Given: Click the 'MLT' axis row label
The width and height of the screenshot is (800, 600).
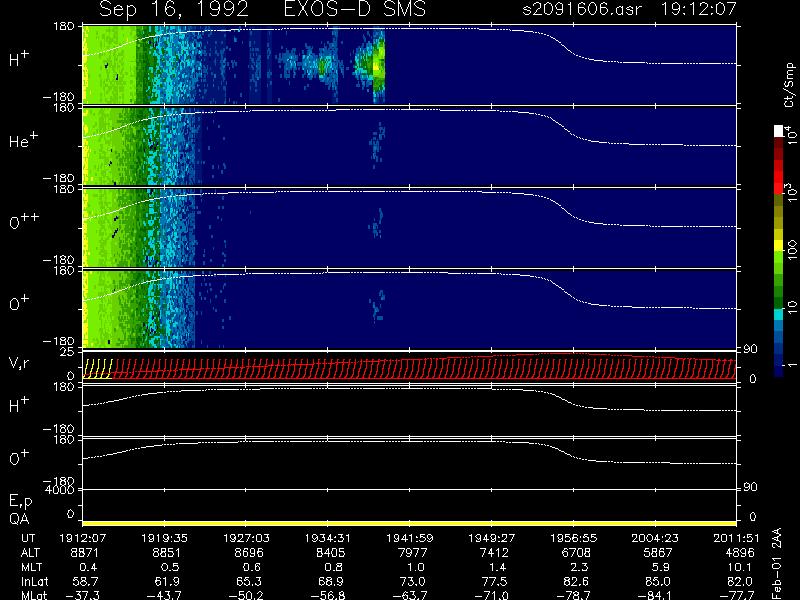Looking at the screenshot, I should (31, 567).
